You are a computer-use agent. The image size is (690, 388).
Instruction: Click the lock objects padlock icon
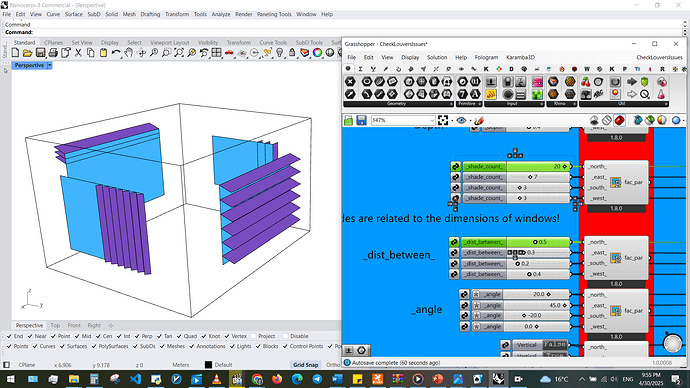292,53
